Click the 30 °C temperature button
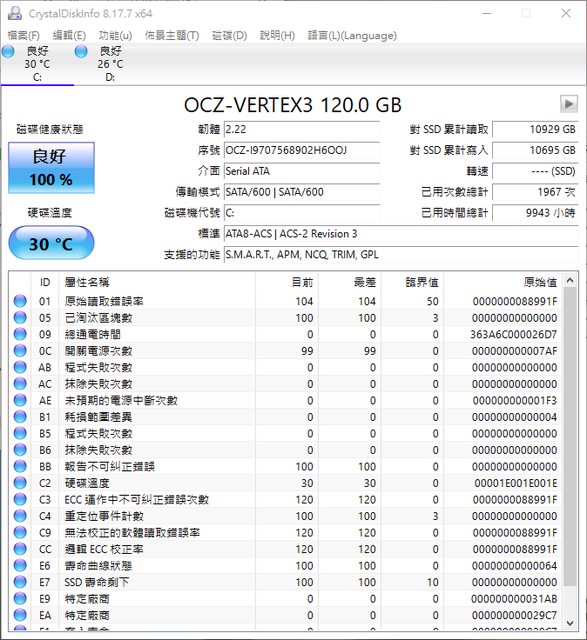Screen dimensions: 587x640 pos(51,243)
